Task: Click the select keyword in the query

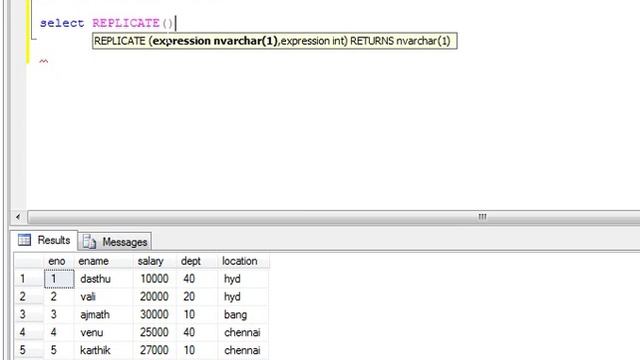Action: coord(62,23)
